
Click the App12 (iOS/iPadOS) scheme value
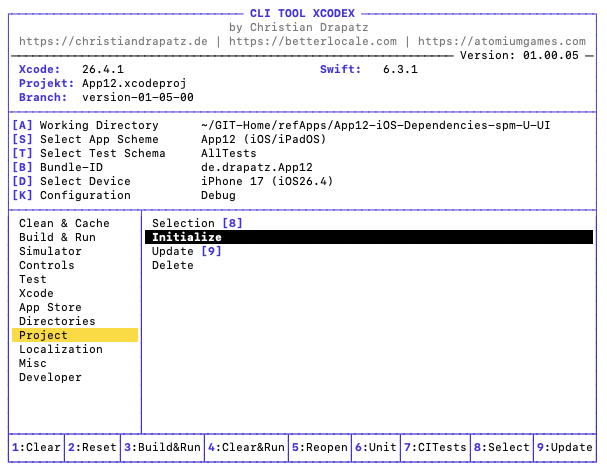coord(264,139)
